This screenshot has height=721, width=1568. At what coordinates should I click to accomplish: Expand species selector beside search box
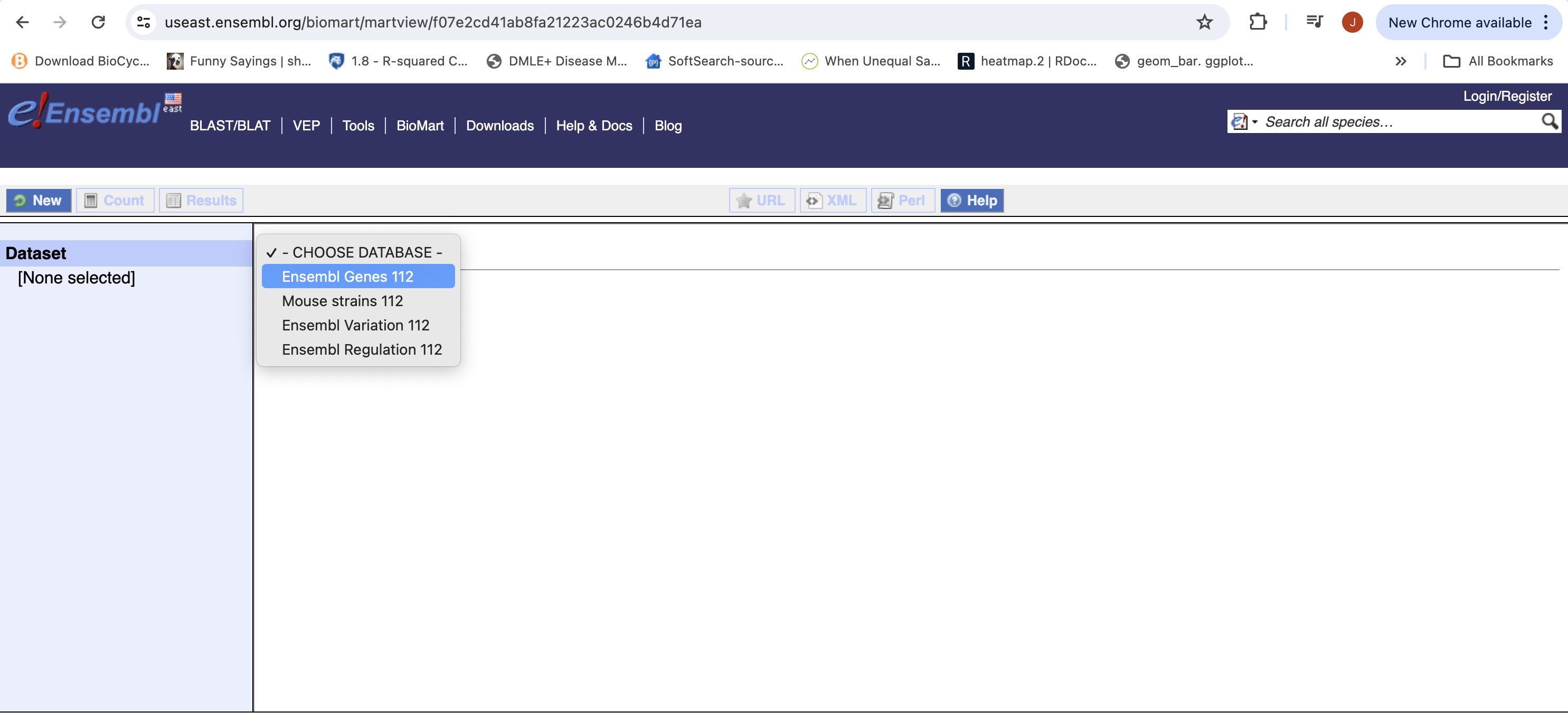coord(1243,122)
